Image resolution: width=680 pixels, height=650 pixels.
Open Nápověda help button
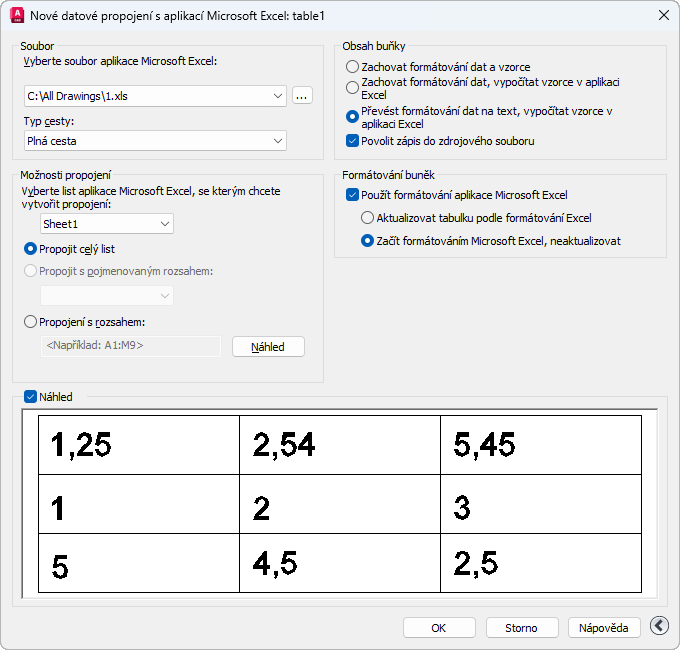pyautogui.click(x=604, y=627)
